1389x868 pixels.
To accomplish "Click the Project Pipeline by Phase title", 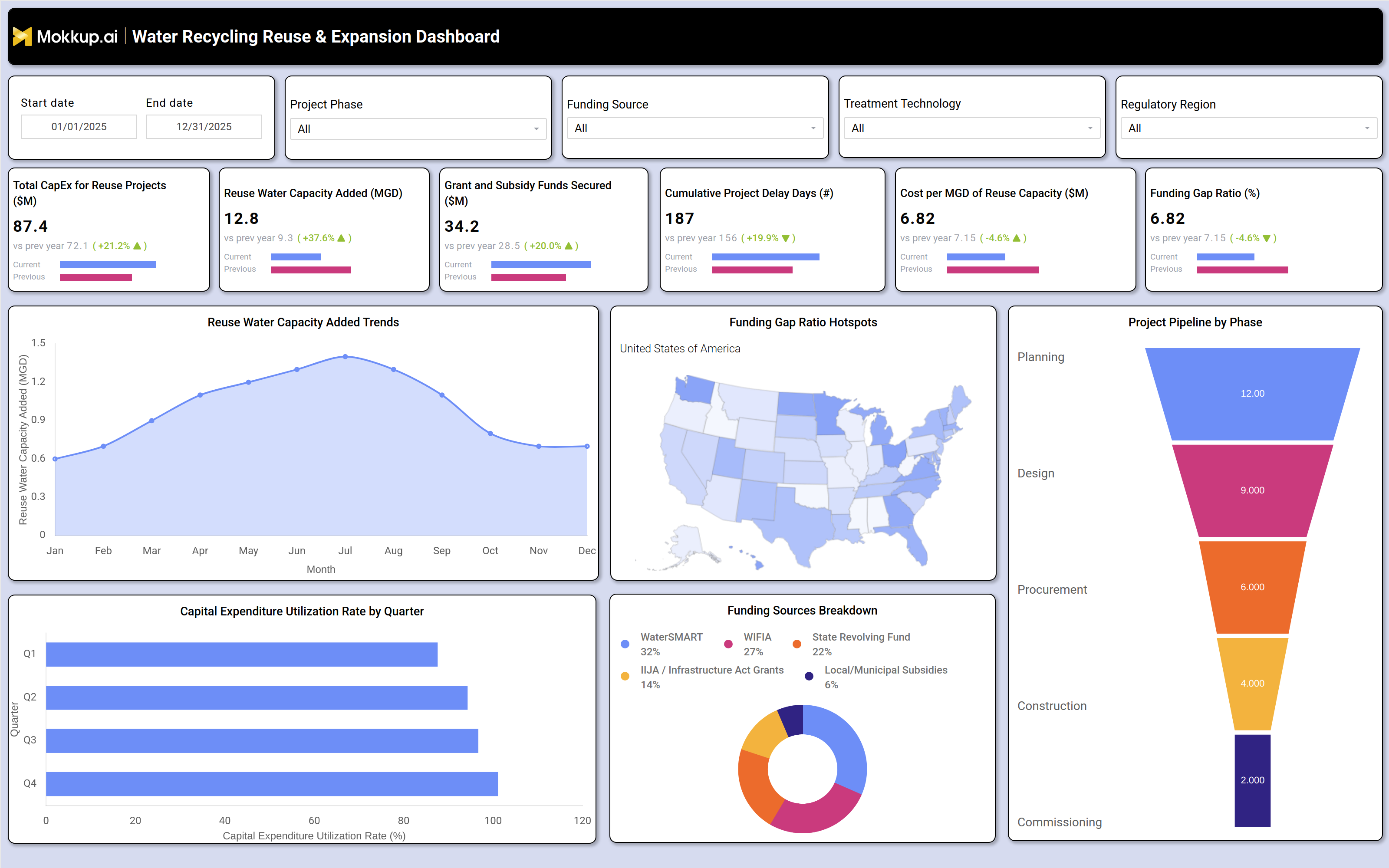I will click(1195, 322).
